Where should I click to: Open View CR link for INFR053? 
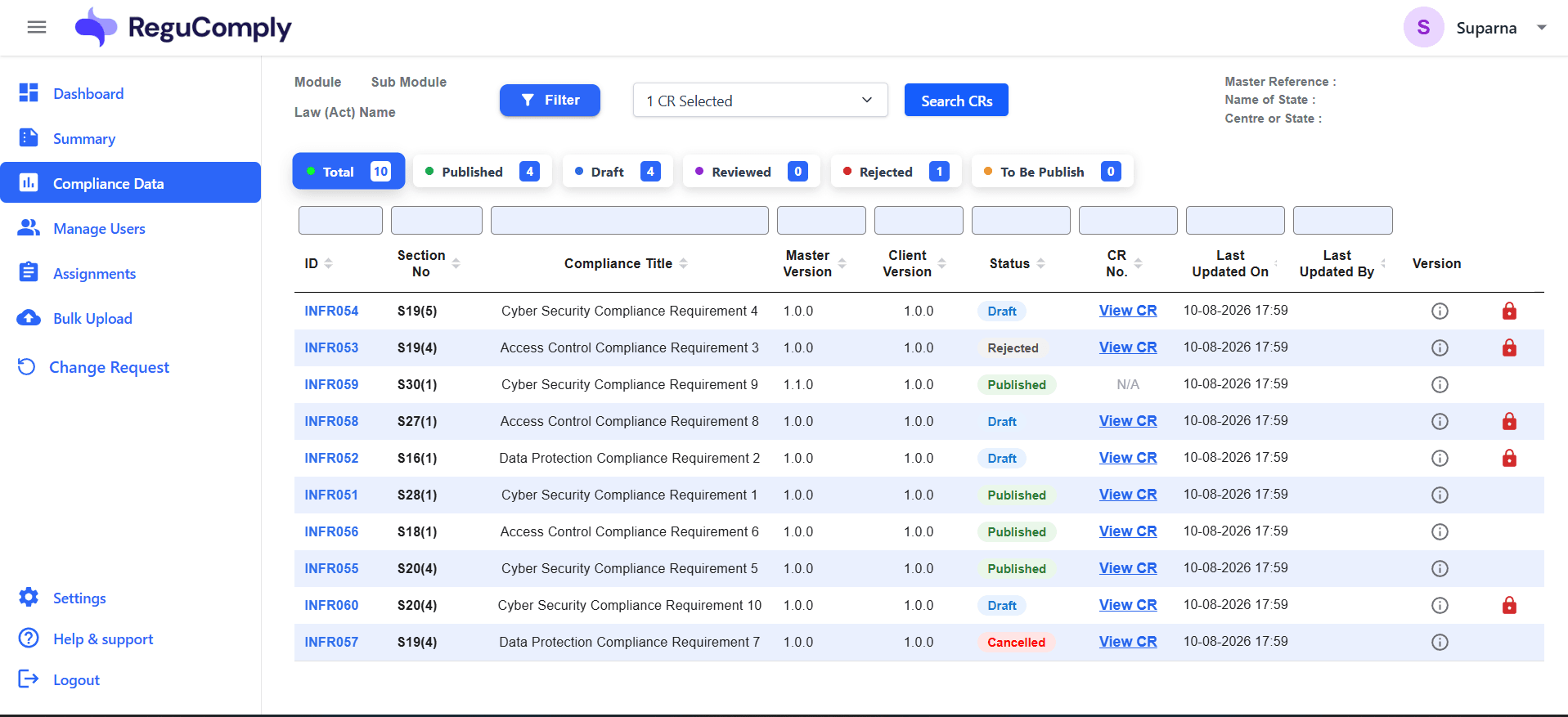[x=1128, y=347]
